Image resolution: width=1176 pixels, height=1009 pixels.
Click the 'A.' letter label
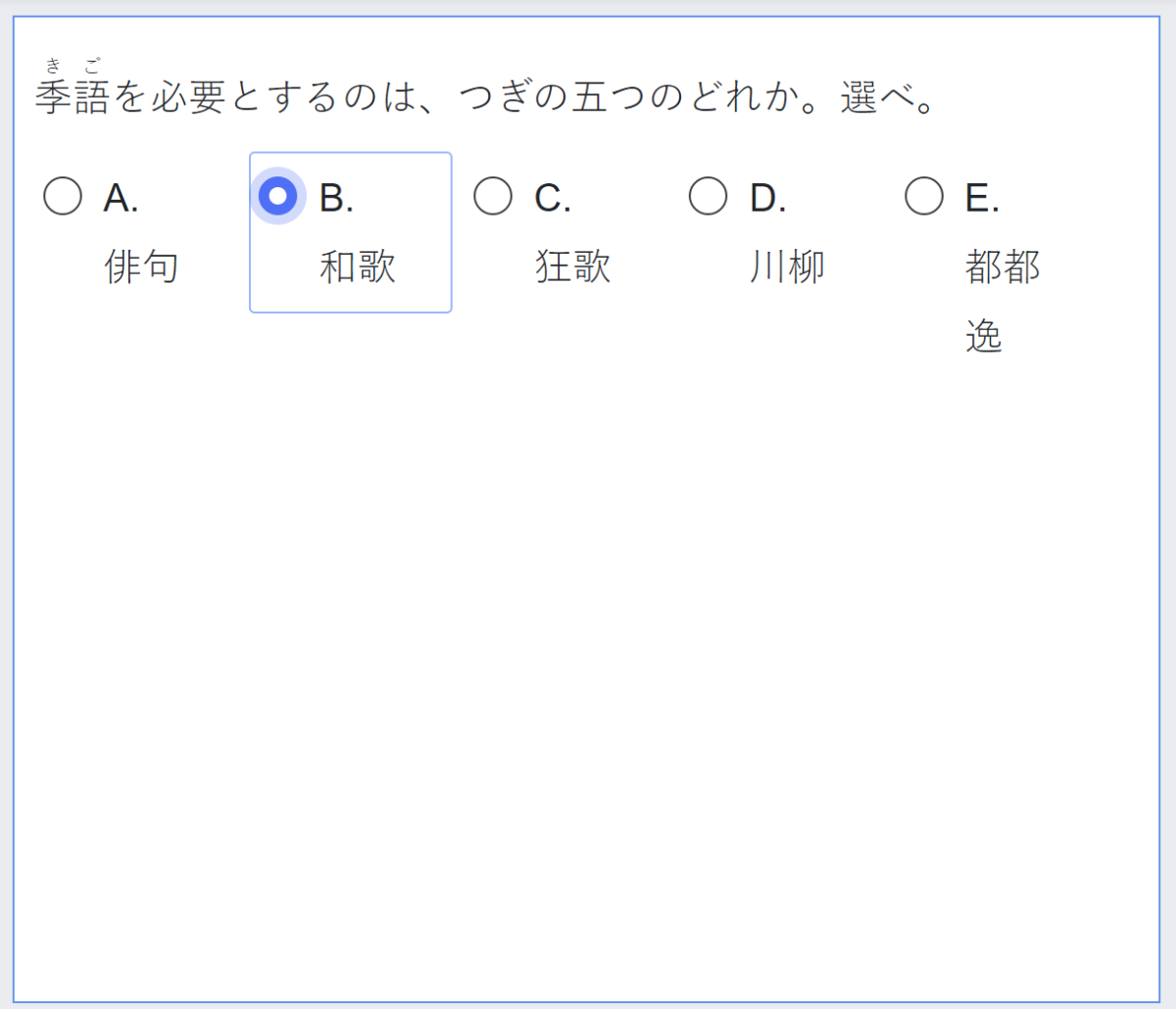[121, 199]
